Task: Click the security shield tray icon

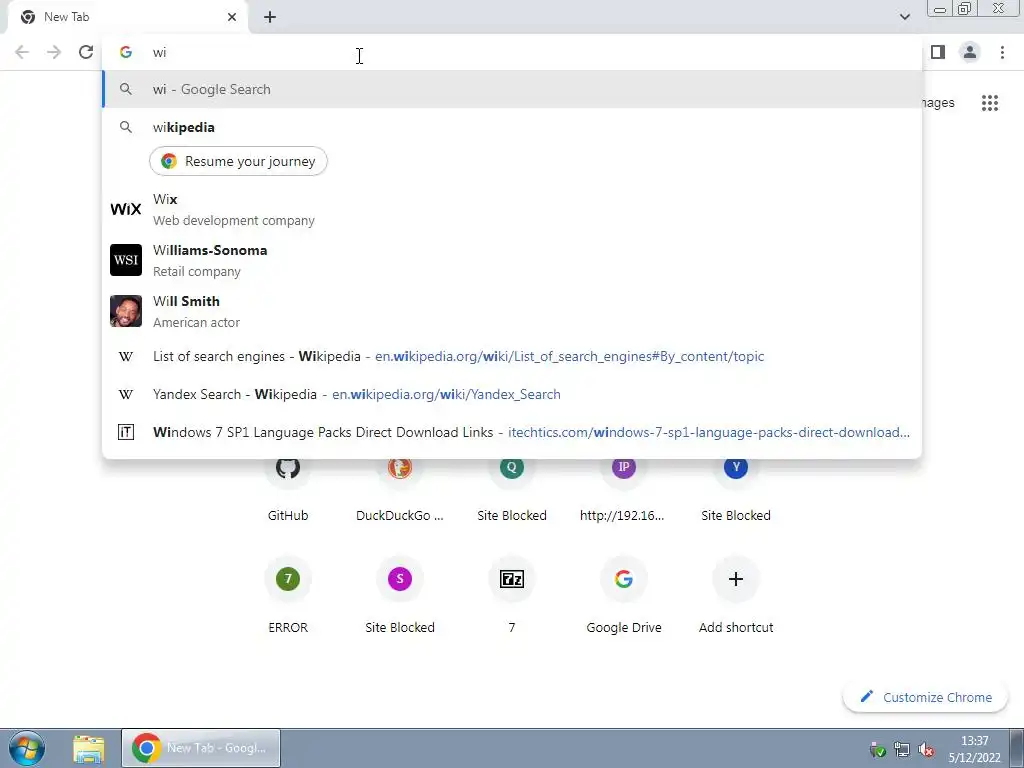Action: coord(878,750)
